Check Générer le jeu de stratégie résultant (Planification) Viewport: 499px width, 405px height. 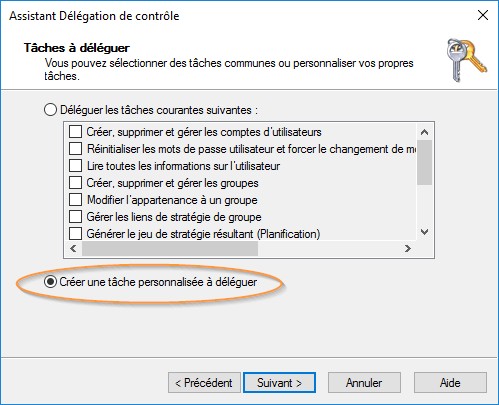[x=75, y=234]
